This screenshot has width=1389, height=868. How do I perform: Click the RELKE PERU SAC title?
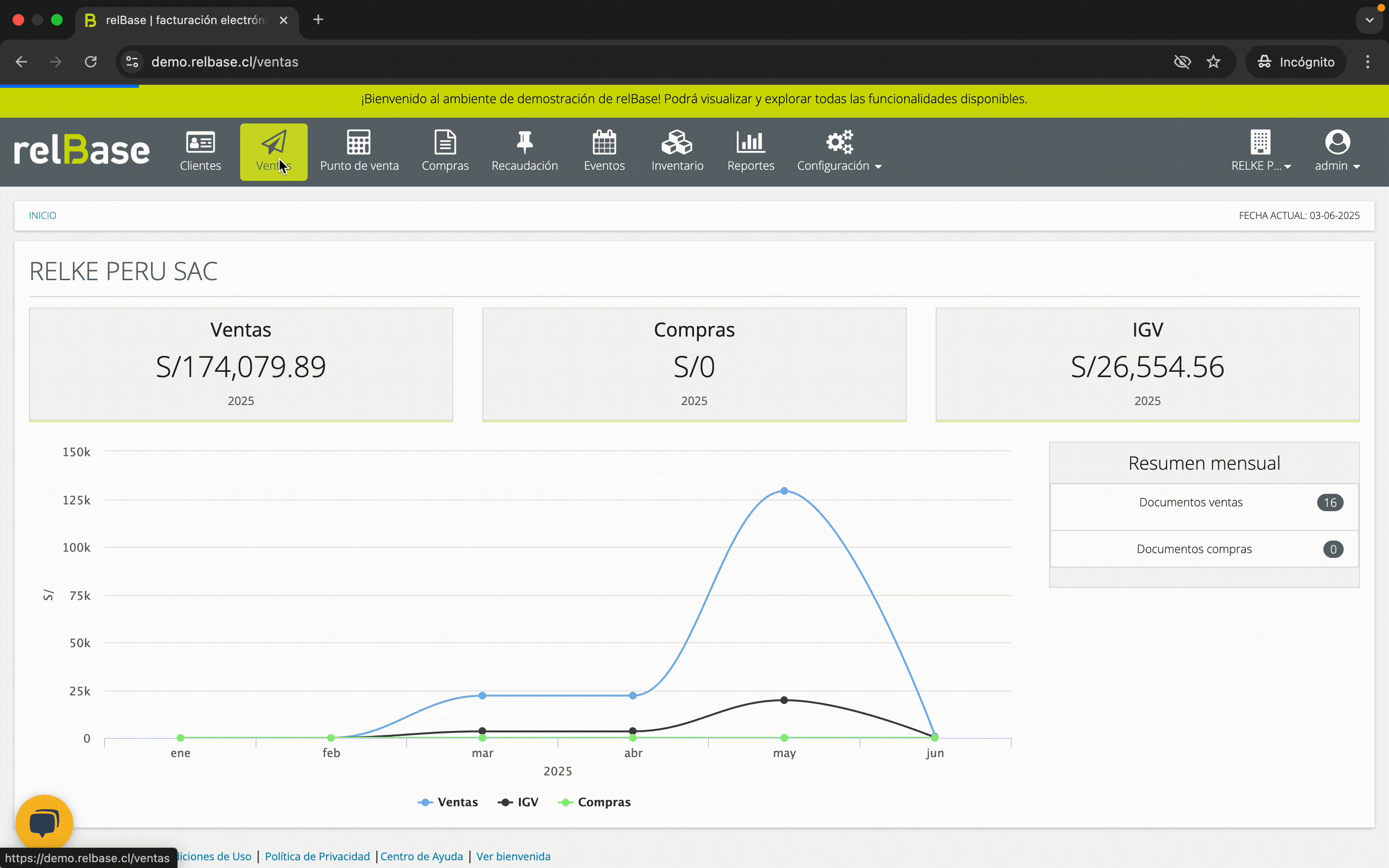pos(123,271)
